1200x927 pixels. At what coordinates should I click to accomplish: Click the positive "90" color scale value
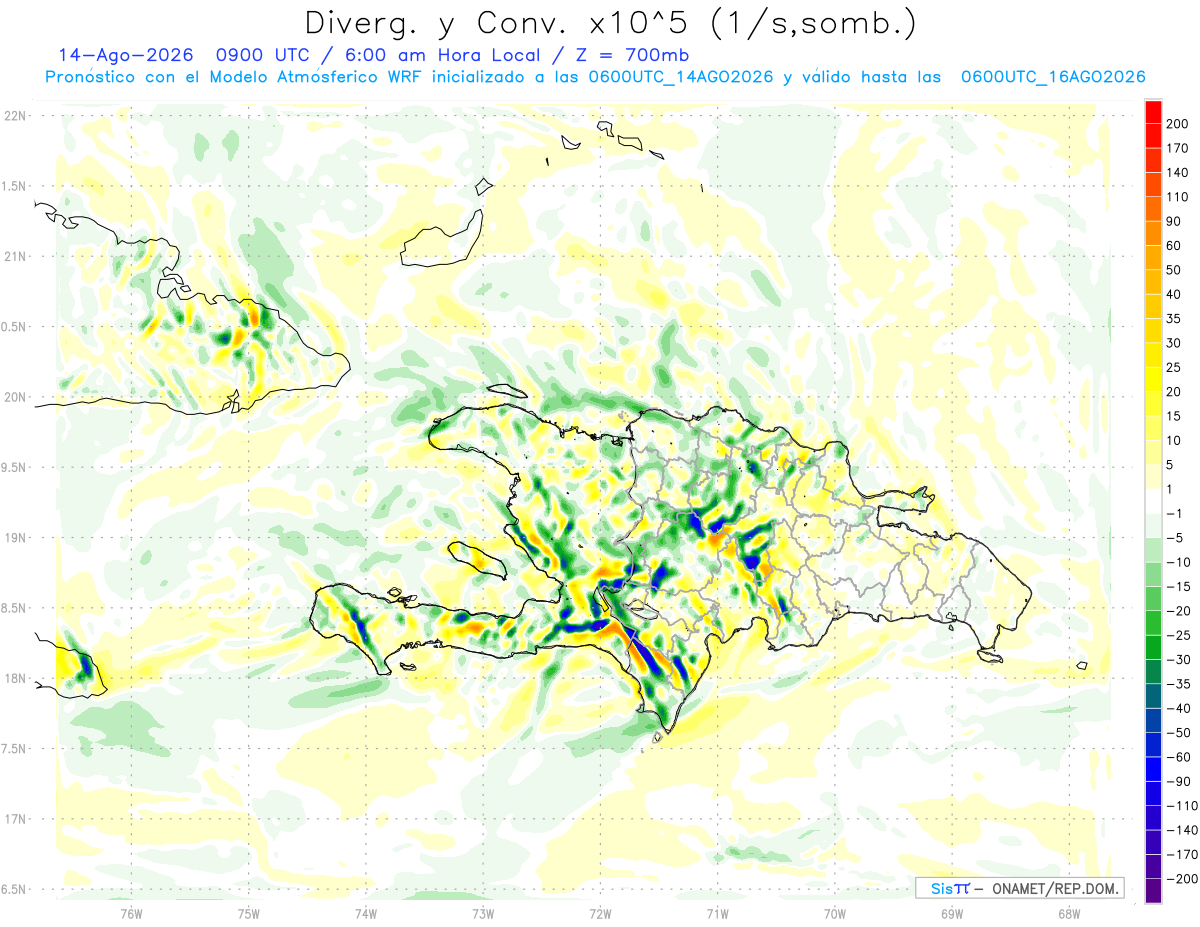click(x=1174, y=221)
